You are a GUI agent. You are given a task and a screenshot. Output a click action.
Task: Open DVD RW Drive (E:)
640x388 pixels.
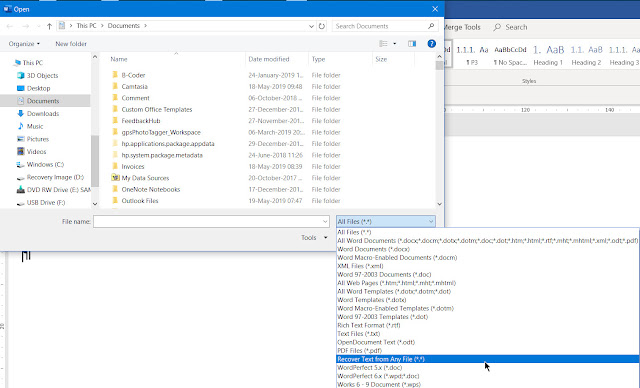[58, 190]
